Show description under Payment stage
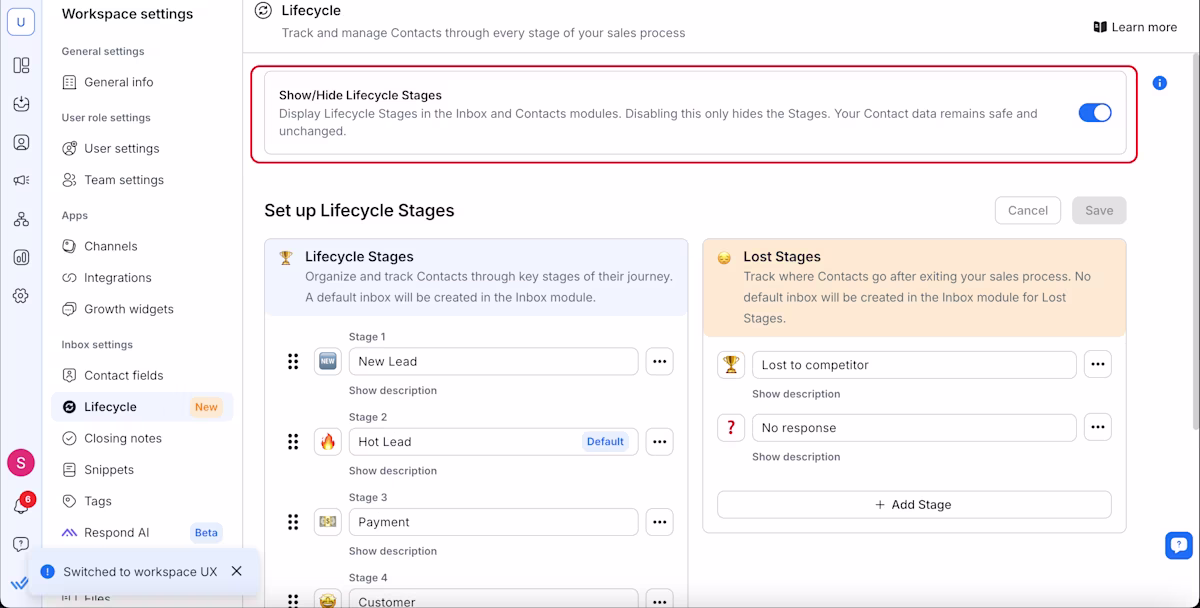Screen dimensions: 1200x608 click(x=393, y=551)
